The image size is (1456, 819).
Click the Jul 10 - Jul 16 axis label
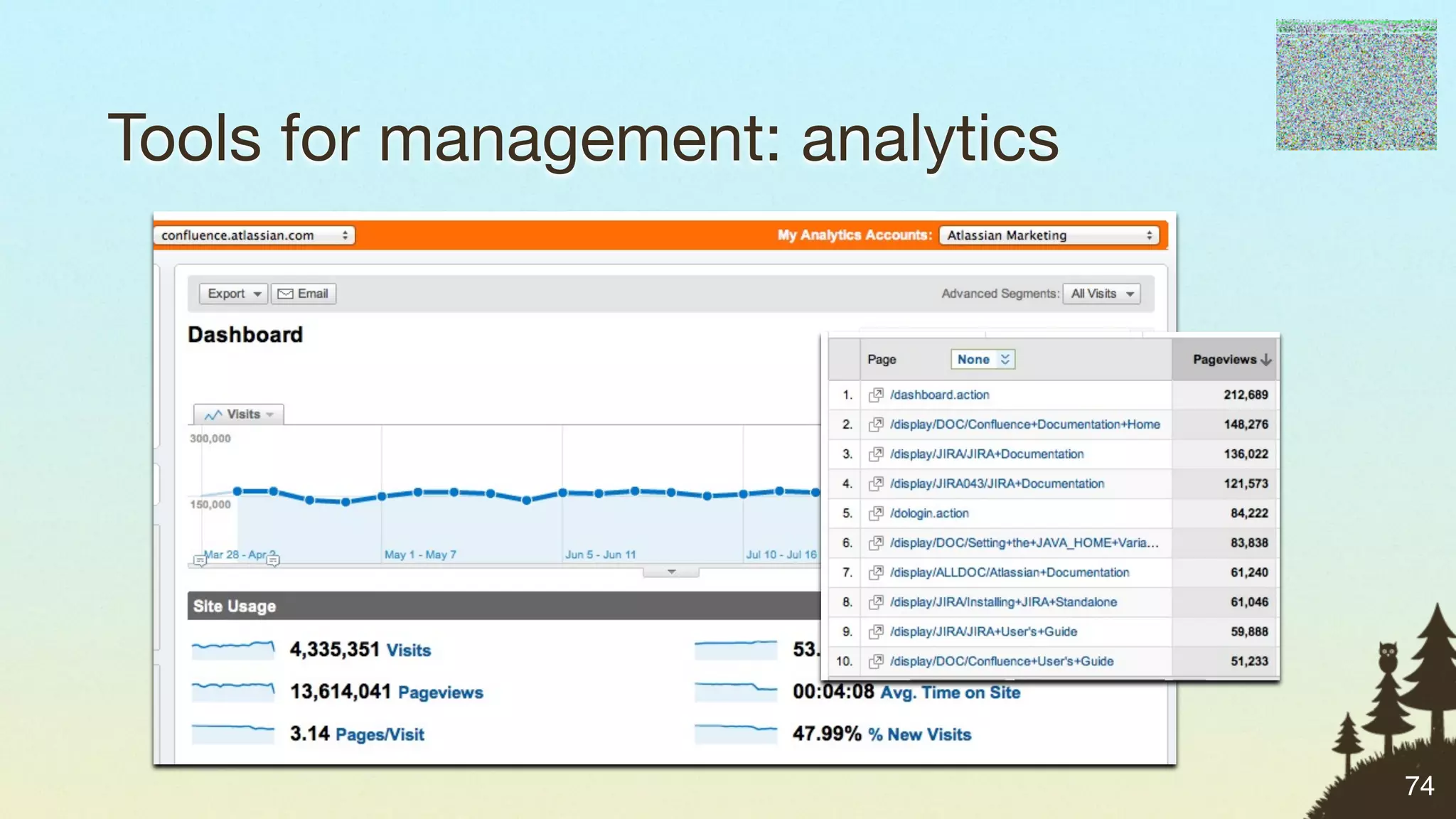pos(781,555)
